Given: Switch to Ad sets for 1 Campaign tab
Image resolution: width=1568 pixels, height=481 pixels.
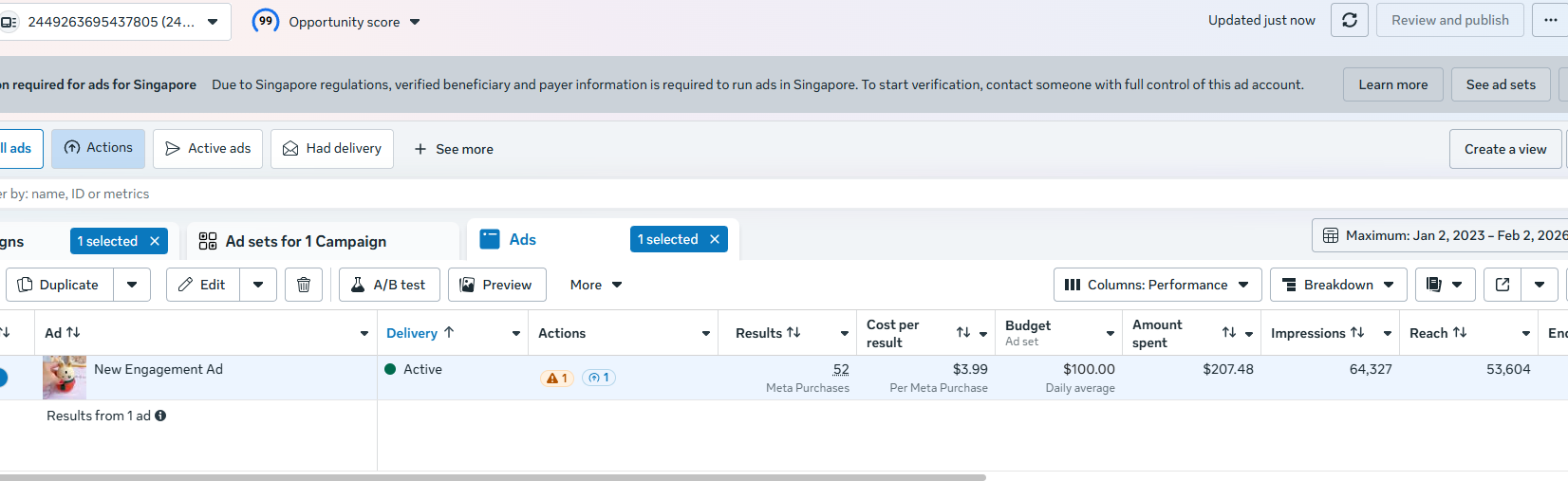Looking at the screenshot, I should coord(306,241).
